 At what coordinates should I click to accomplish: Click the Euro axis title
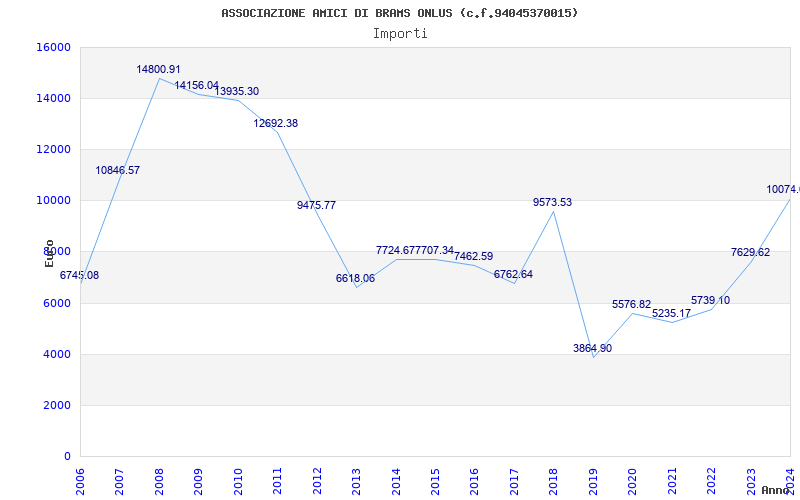(49, 253)
